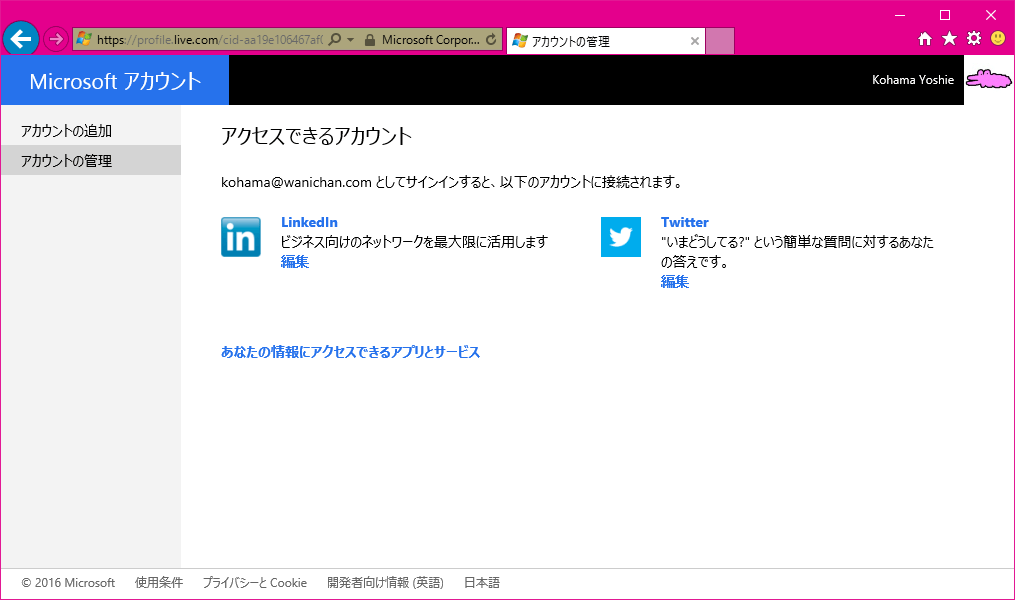Open あなたの情報にアクセスできるアプリとサービス link
This screenshot has height=600, width=1015.
pos(350,352)
